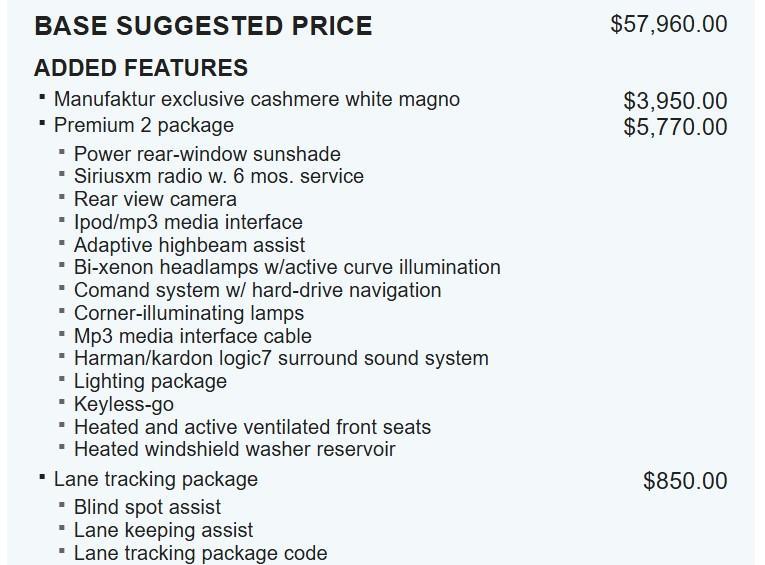
Task: Select the Premium 2 package line
Action: pos(144,125)
